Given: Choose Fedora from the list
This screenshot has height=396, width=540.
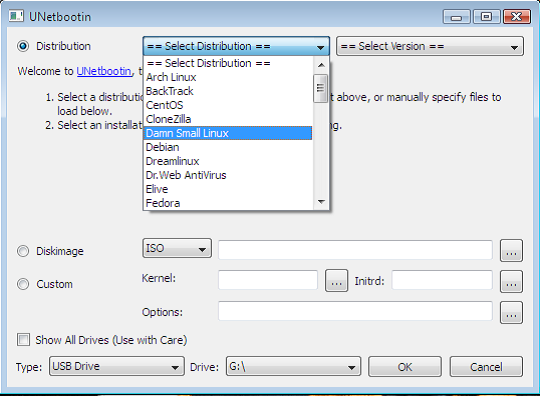Looking at the screenshot, I should point(228,203).
